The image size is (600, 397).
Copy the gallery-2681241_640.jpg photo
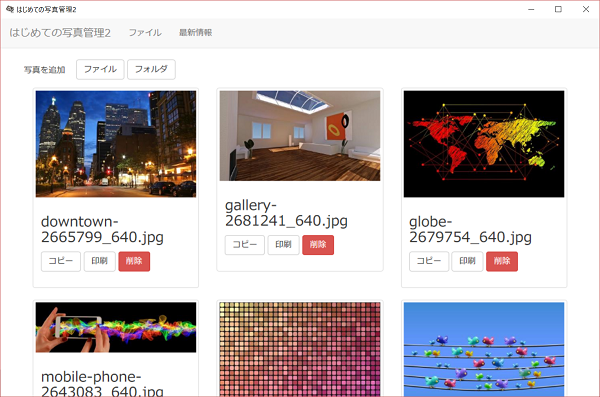(x=245, y=245)
